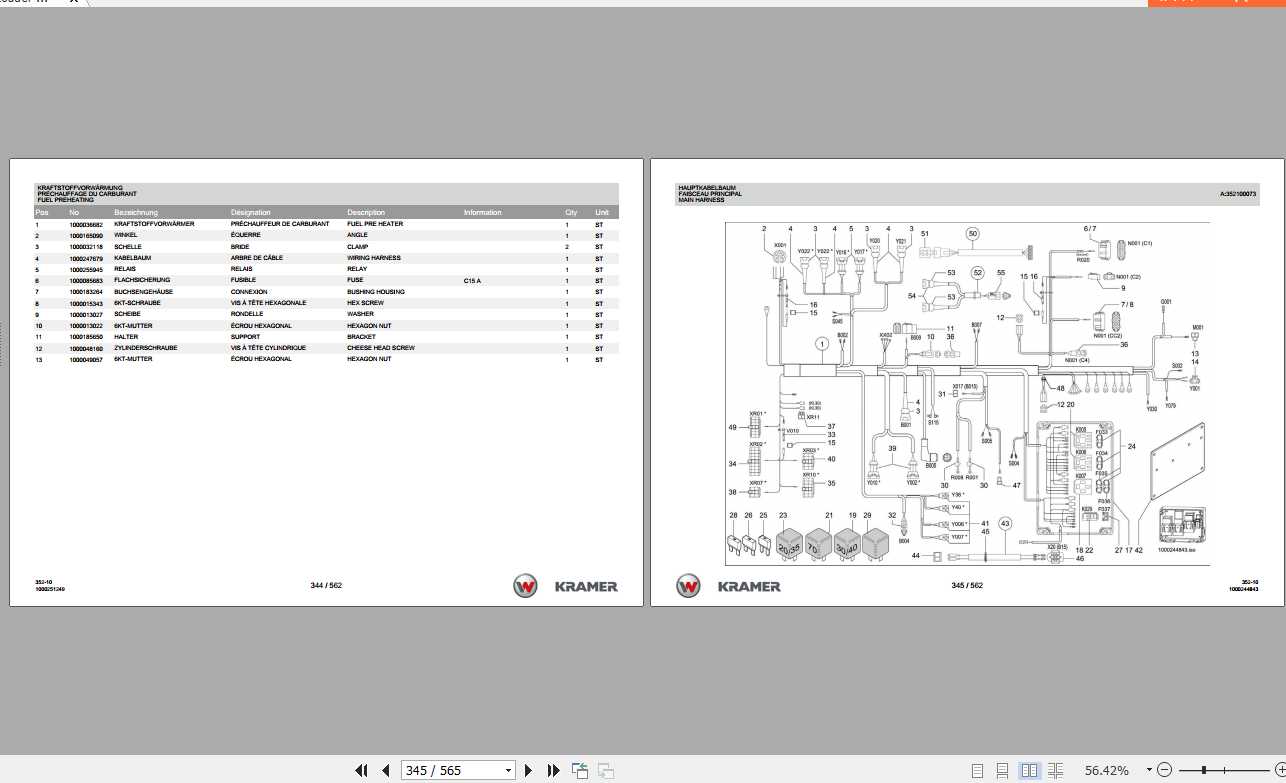Click the 'C15 A' information cell
The width and height of the screenshot is (1286, 783).
click(x=472, y=280)
